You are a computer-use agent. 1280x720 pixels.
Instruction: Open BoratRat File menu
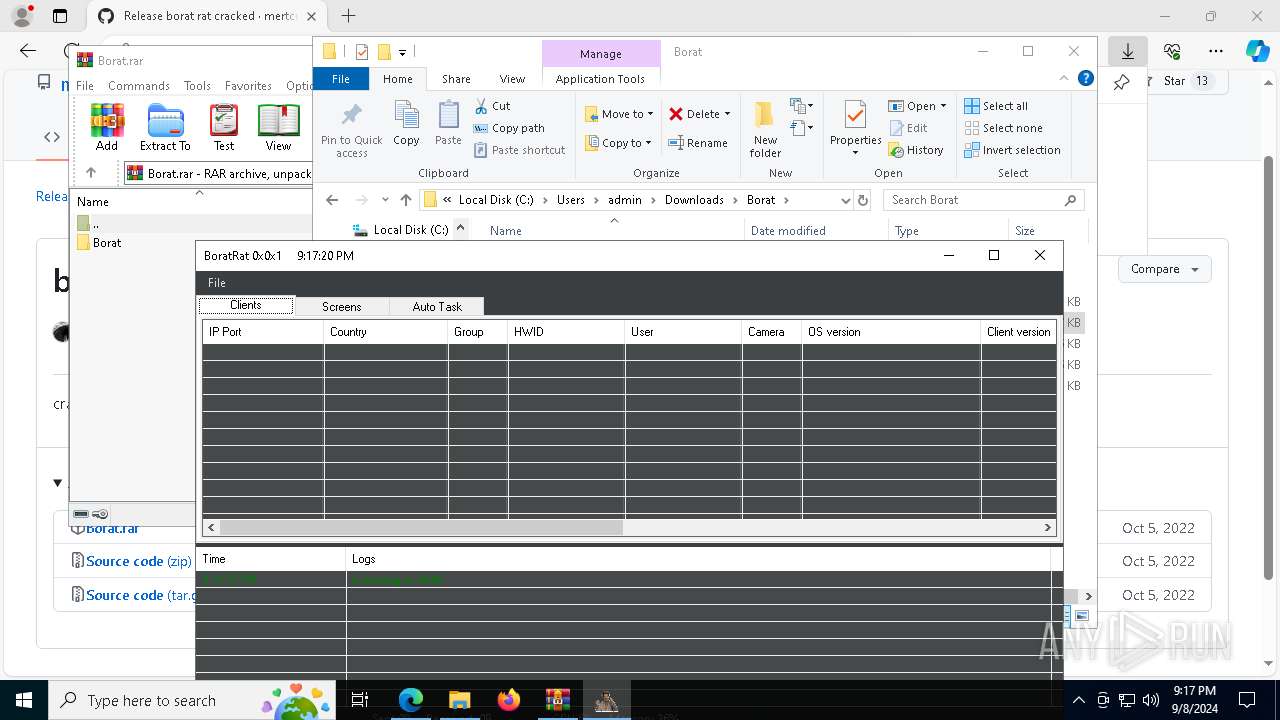tap(216, 283)
